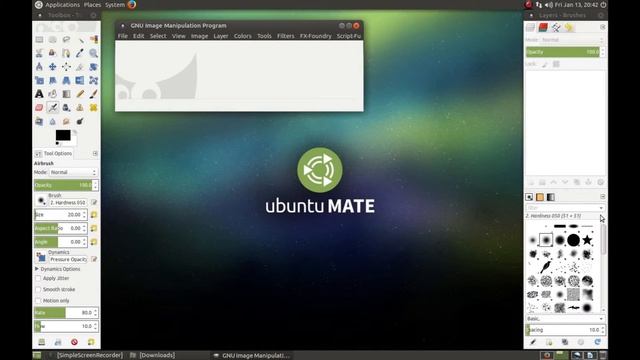Image resolution: width=640 pixels, height=360 pixels.
Task: Select the Color Picker eyedropper tool
Action: (80, 53)
